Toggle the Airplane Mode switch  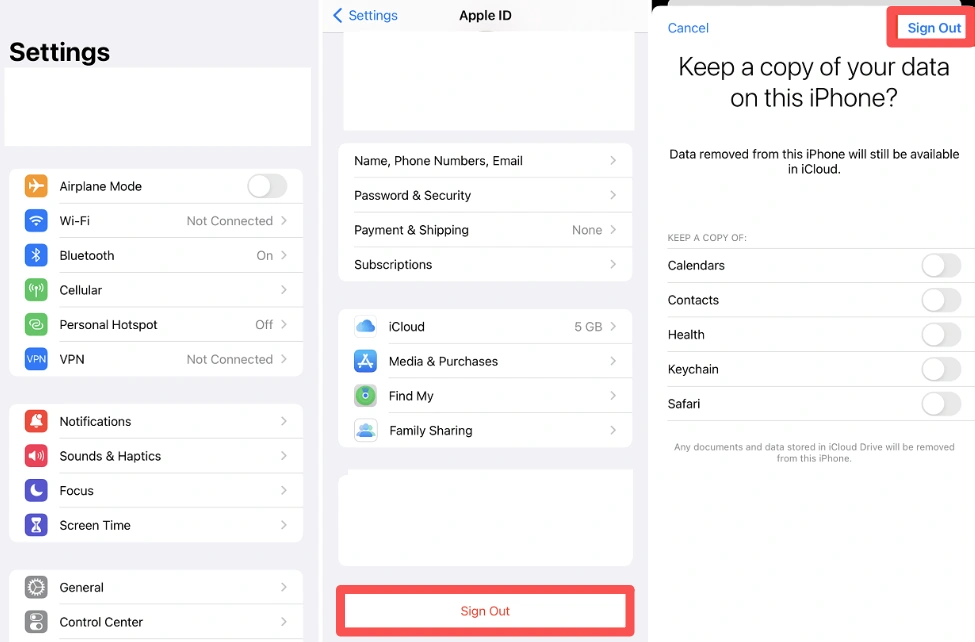(267, 186)
